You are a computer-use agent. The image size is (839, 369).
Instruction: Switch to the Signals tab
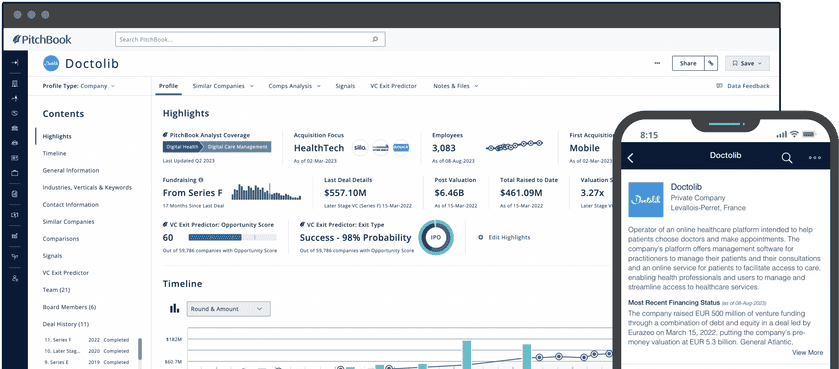point(345,86)
